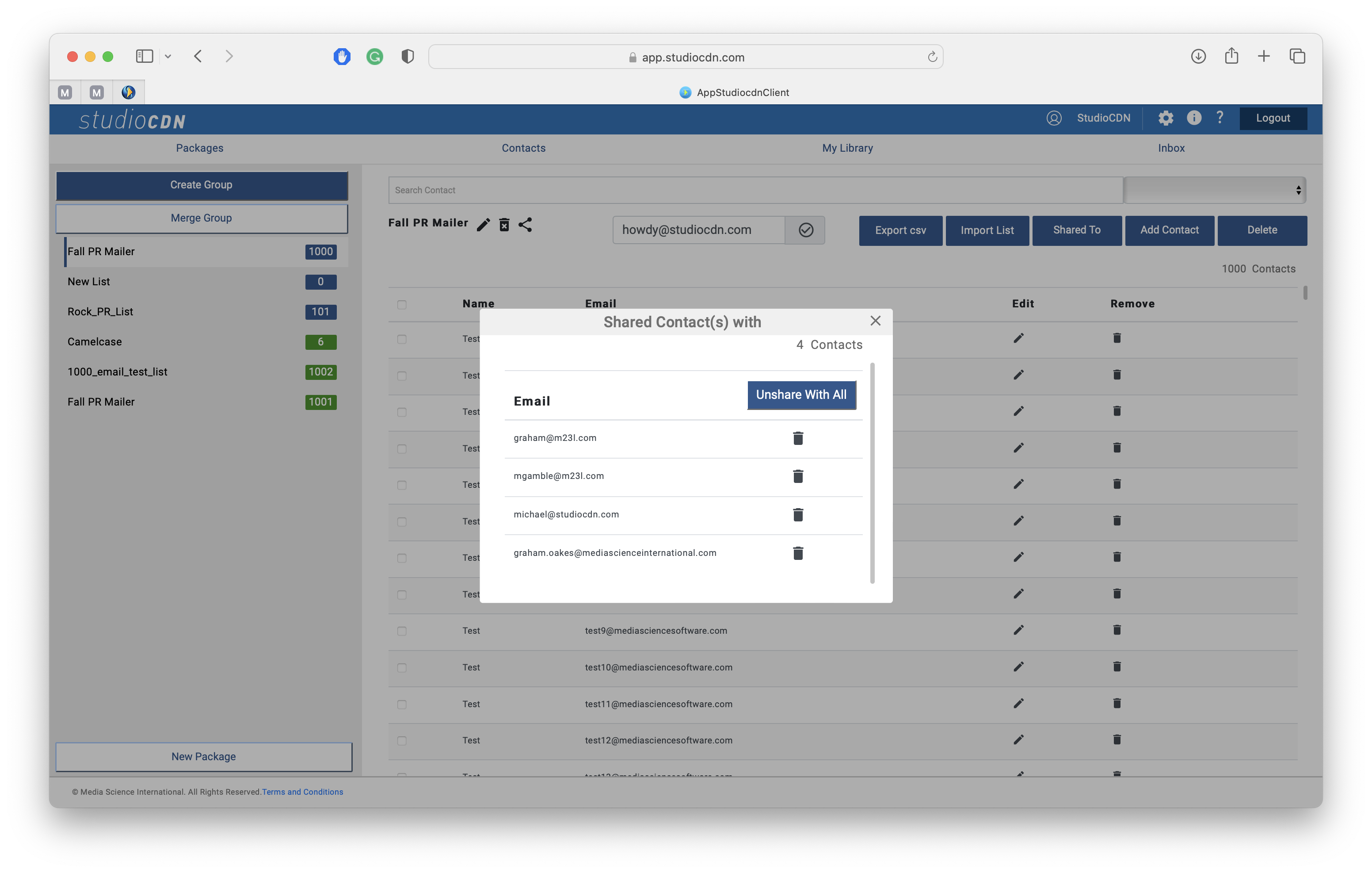Switch to second pinned M tab
Image resolution: width=1372 pixels, height=873 pixels.
tap(97, 92)
